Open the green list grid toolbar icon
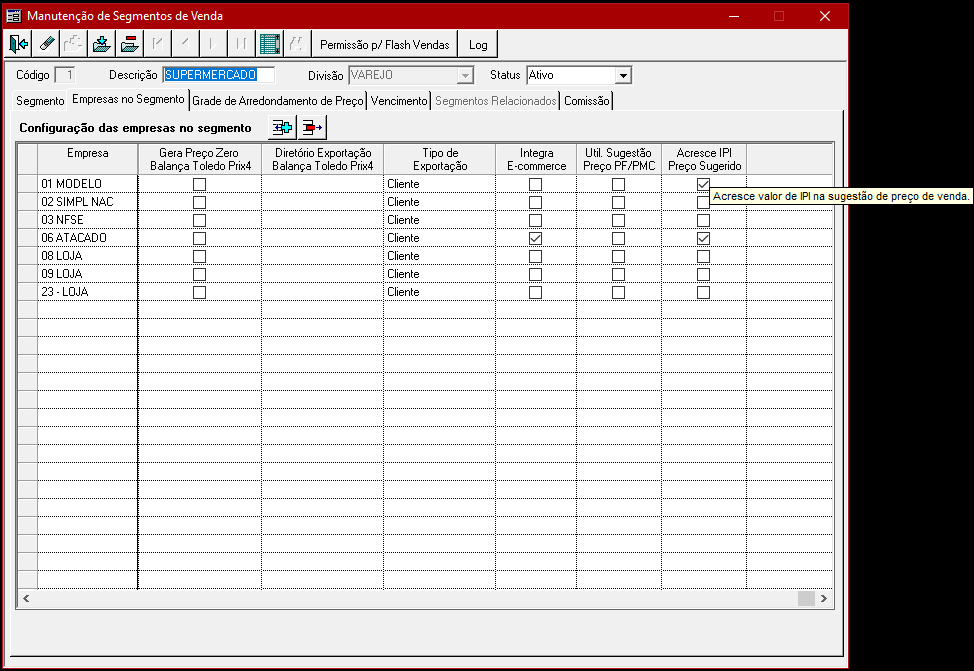 coord(270,44)
